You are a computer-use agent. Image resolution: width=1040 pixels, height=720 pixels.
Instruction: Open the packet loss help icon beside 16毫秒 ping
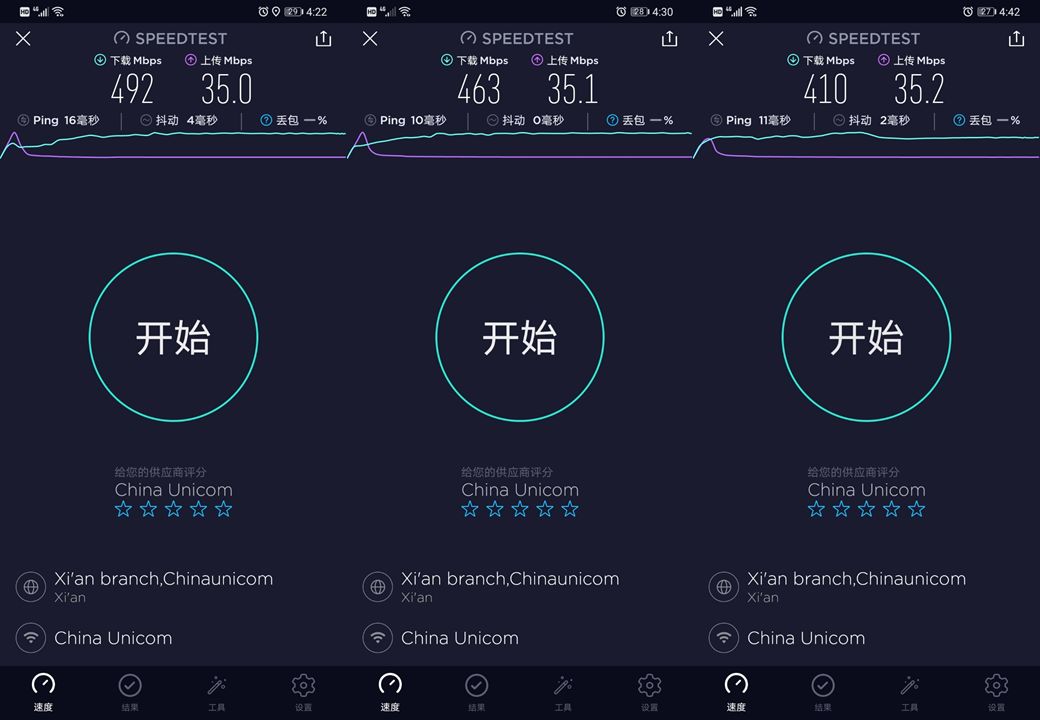pyautogui.click(x=266, y=120)
